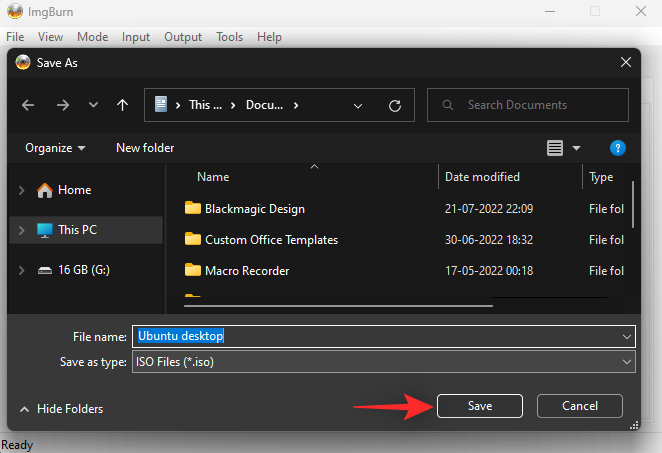The height and width of the screenshot is (453, 662).
Task: Open the File name dropdown arrow
Action: (627, 337)
